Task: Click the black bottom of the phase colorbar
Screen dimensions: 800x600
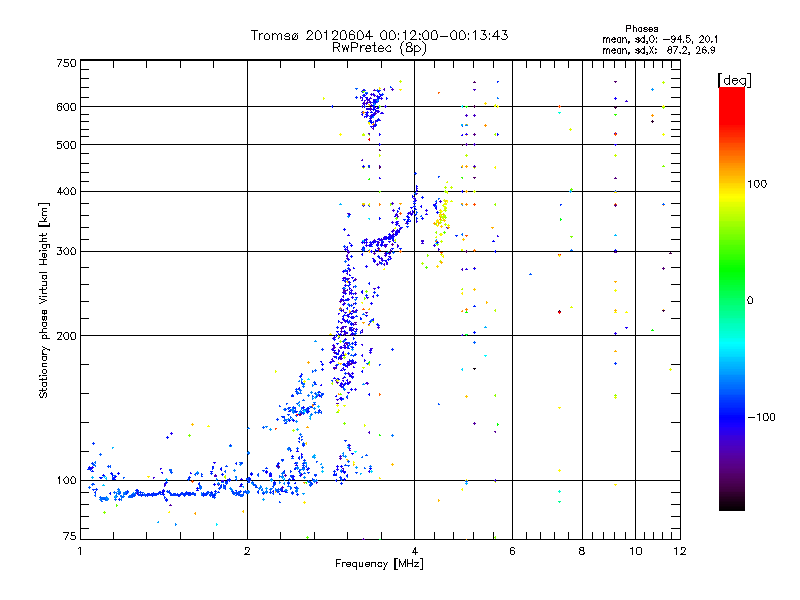Action: 732,503
